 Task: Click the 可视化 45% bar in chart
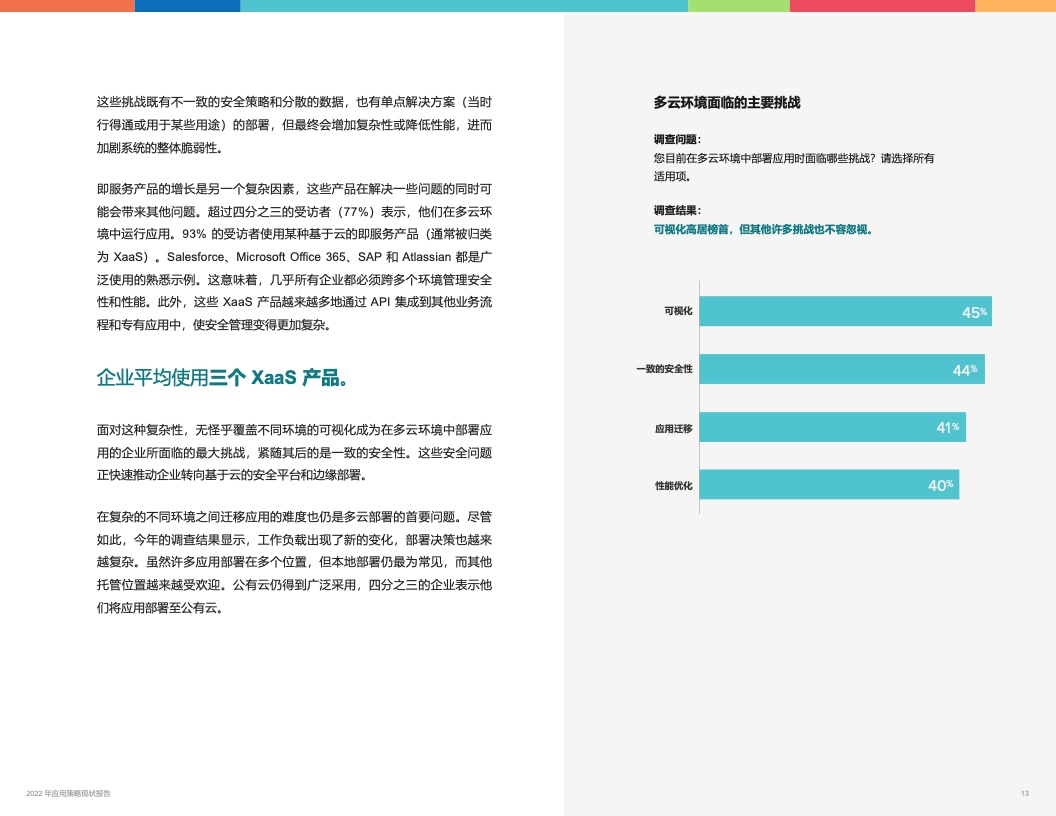845,311
